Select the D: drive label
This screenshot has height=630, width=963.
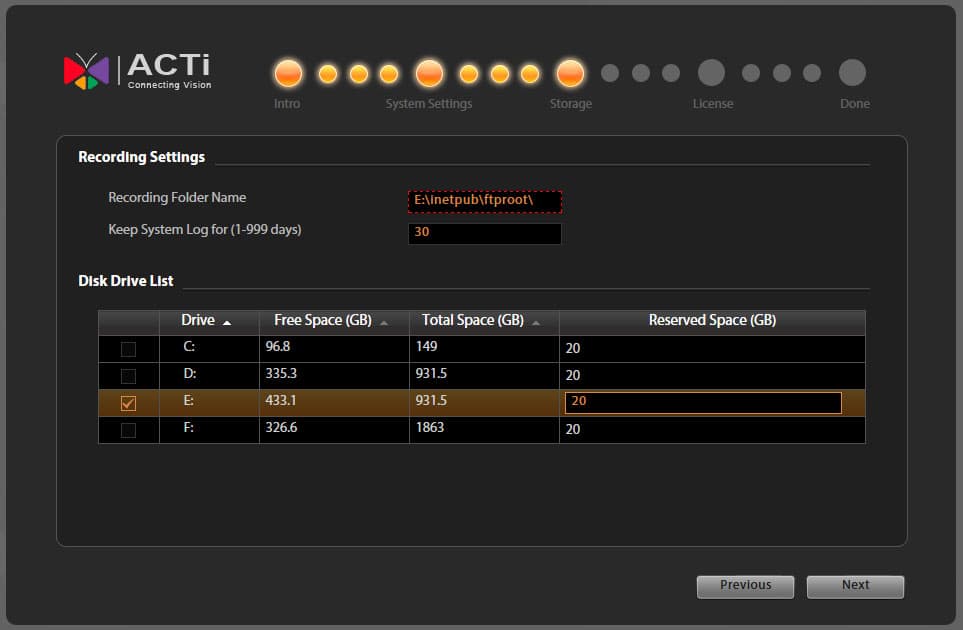tap(189, 374)
